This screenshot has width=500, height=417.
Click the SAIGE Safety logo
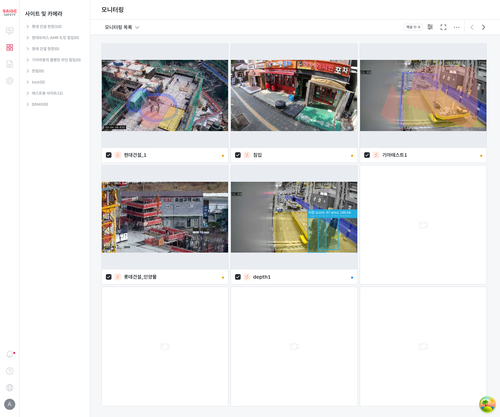click(x=10, y=12)
